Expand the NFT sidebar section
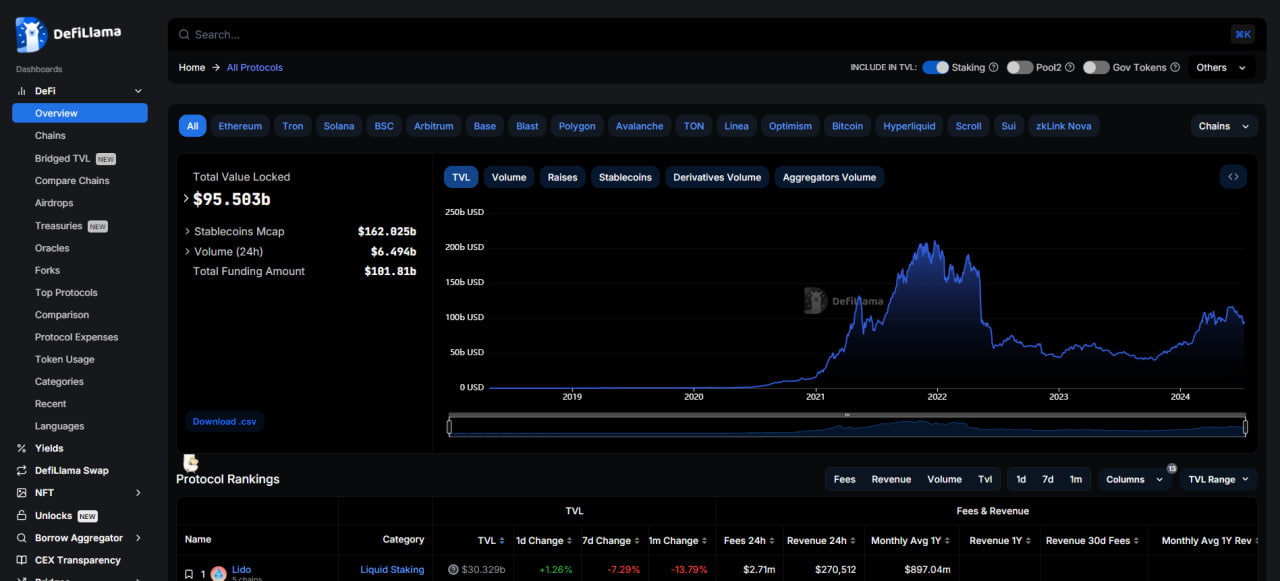This screenshot has height=581, width=1280. 138,493
